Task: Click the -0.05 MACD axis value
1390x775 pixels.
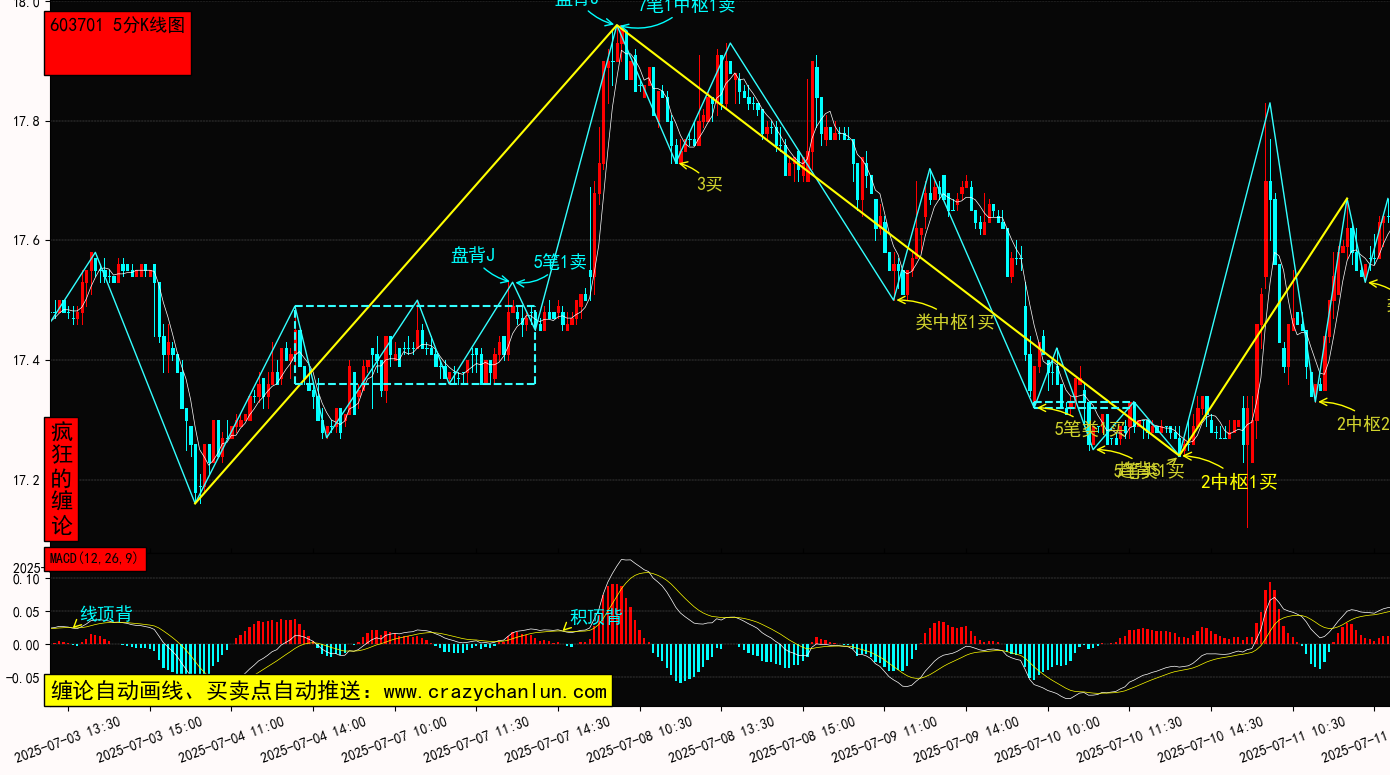Action: 23,678
